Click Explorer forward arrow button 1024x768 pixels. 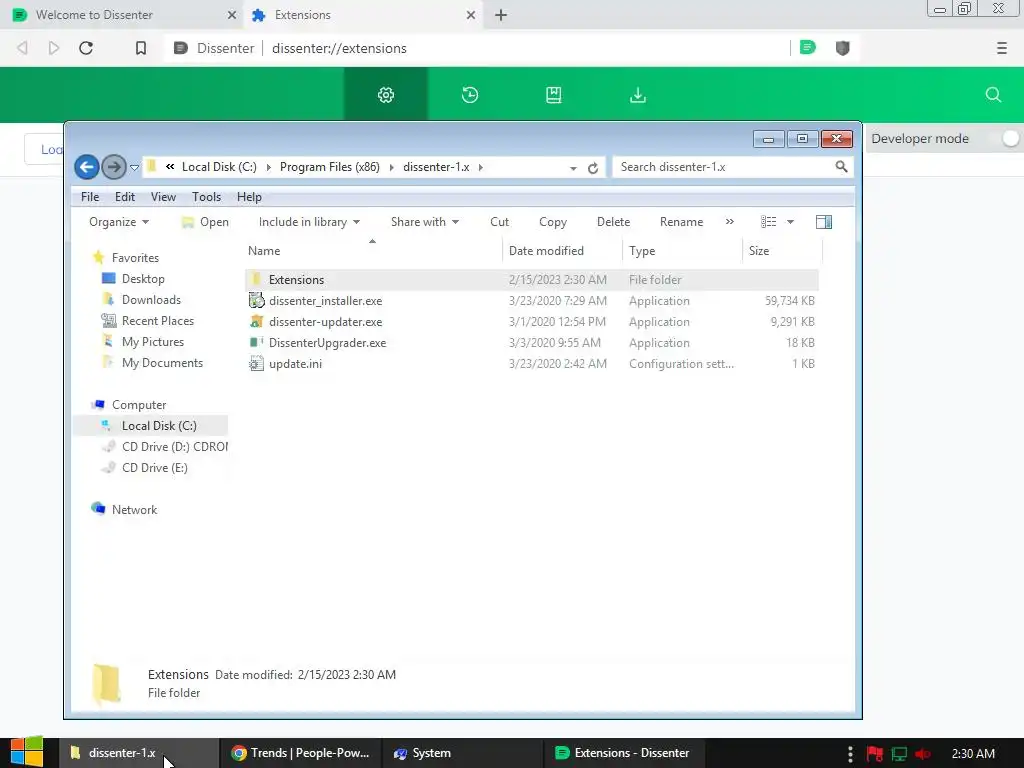tap(114, 167)
